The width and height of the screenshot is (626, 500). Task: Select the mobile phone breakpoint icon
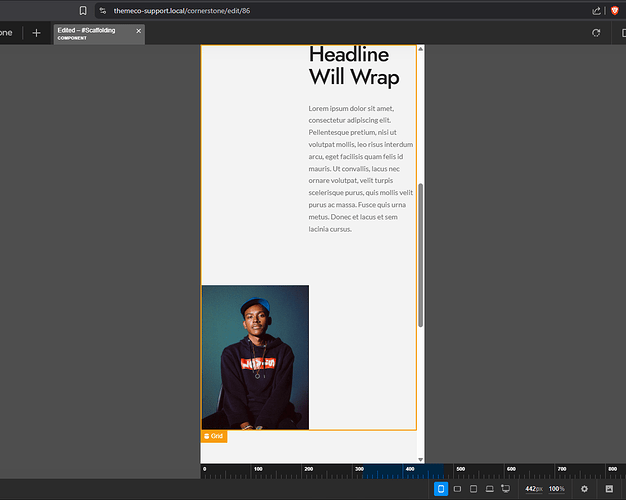coord(441,489)
